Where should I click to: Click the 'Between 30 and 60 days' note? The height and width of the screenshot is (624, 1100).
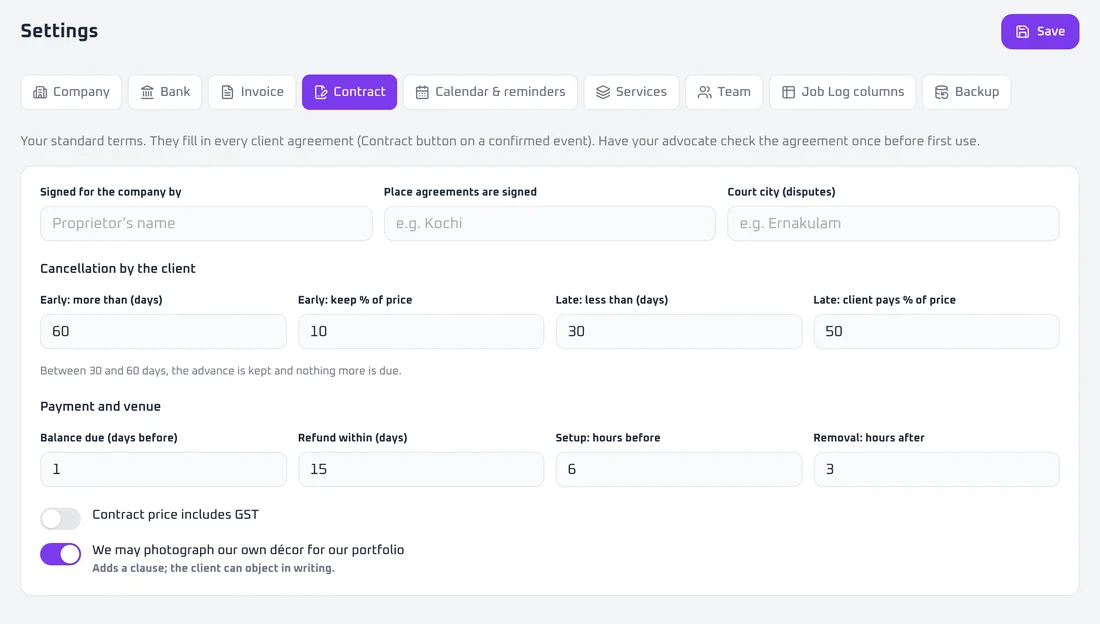220,371
